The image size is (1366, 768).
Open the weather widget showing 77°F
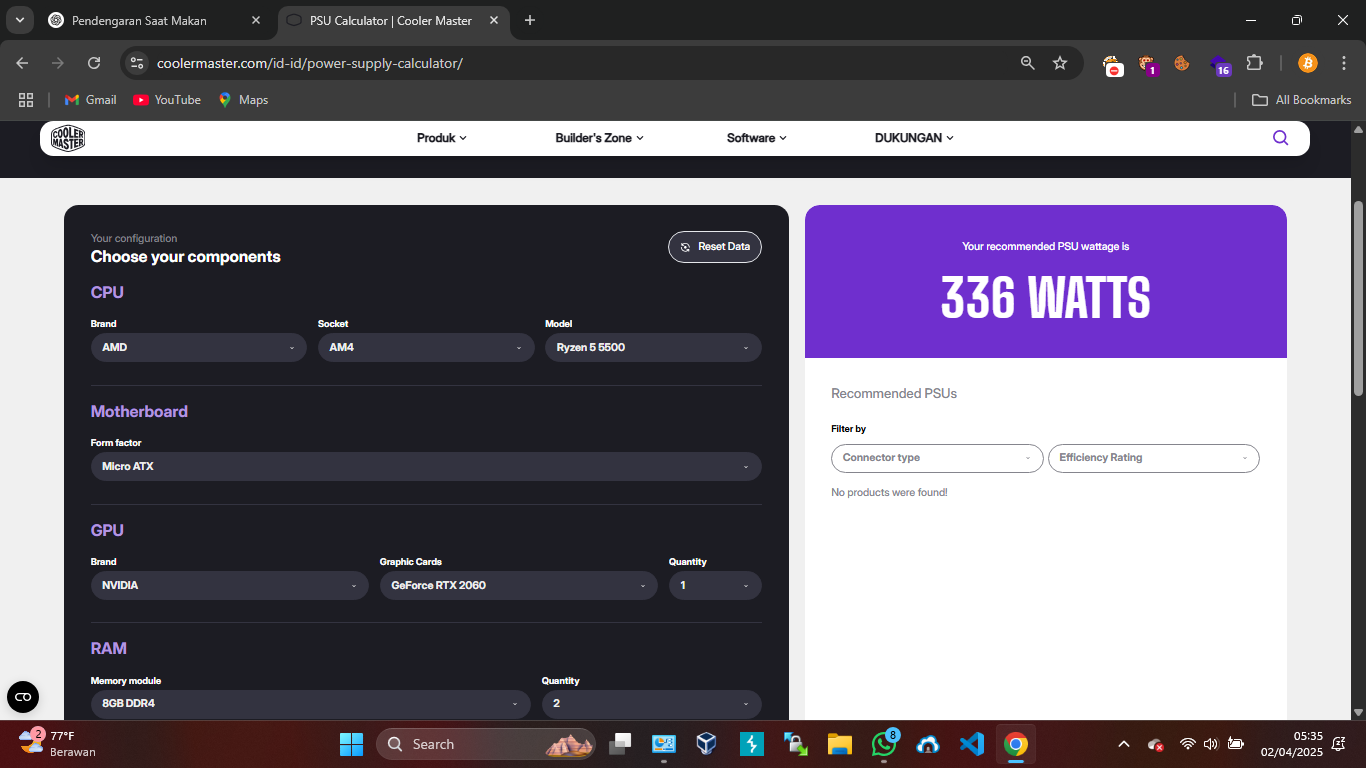point(58,744)
